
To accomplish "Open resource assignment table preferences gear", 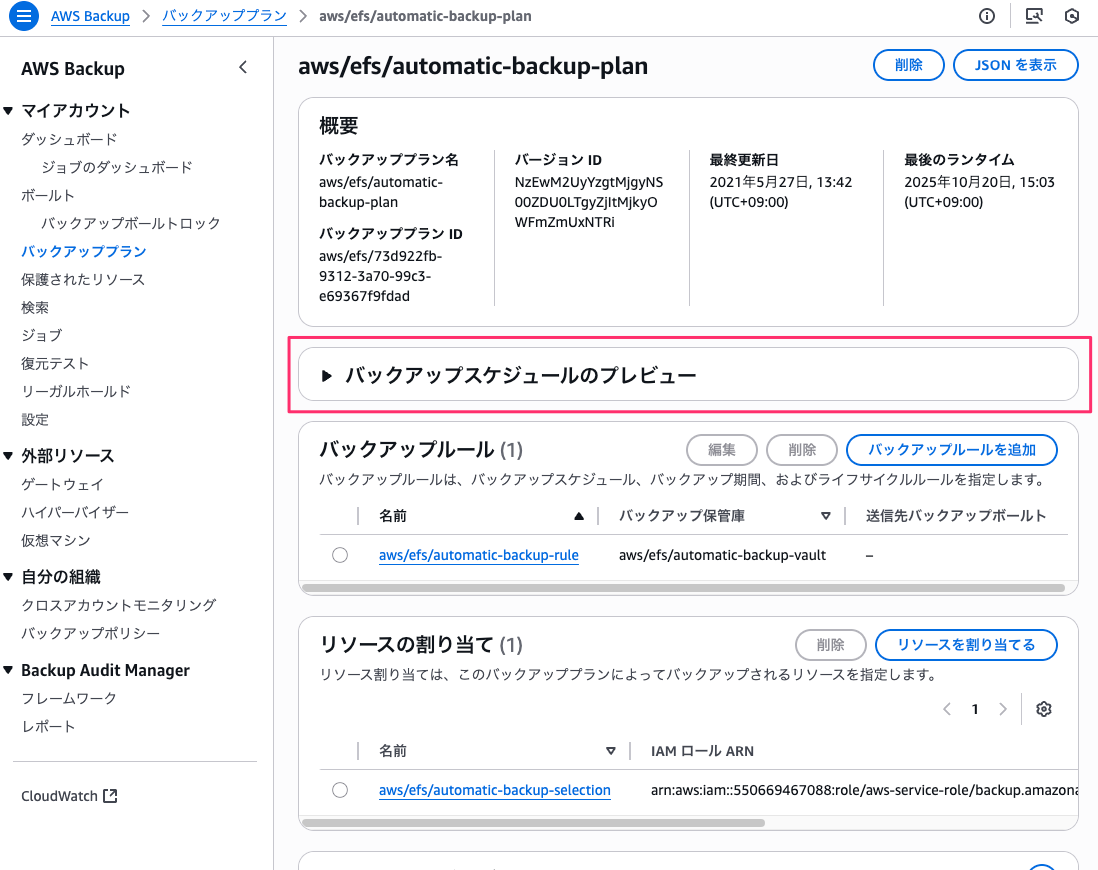I will point(1044,709).
